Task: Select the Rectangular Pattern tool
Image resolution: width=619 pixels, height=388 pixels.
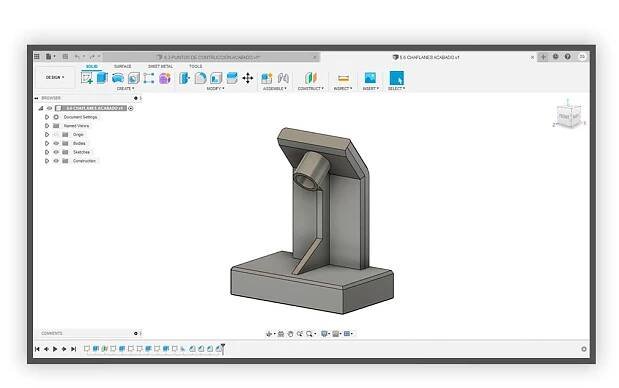Action: 149,78
